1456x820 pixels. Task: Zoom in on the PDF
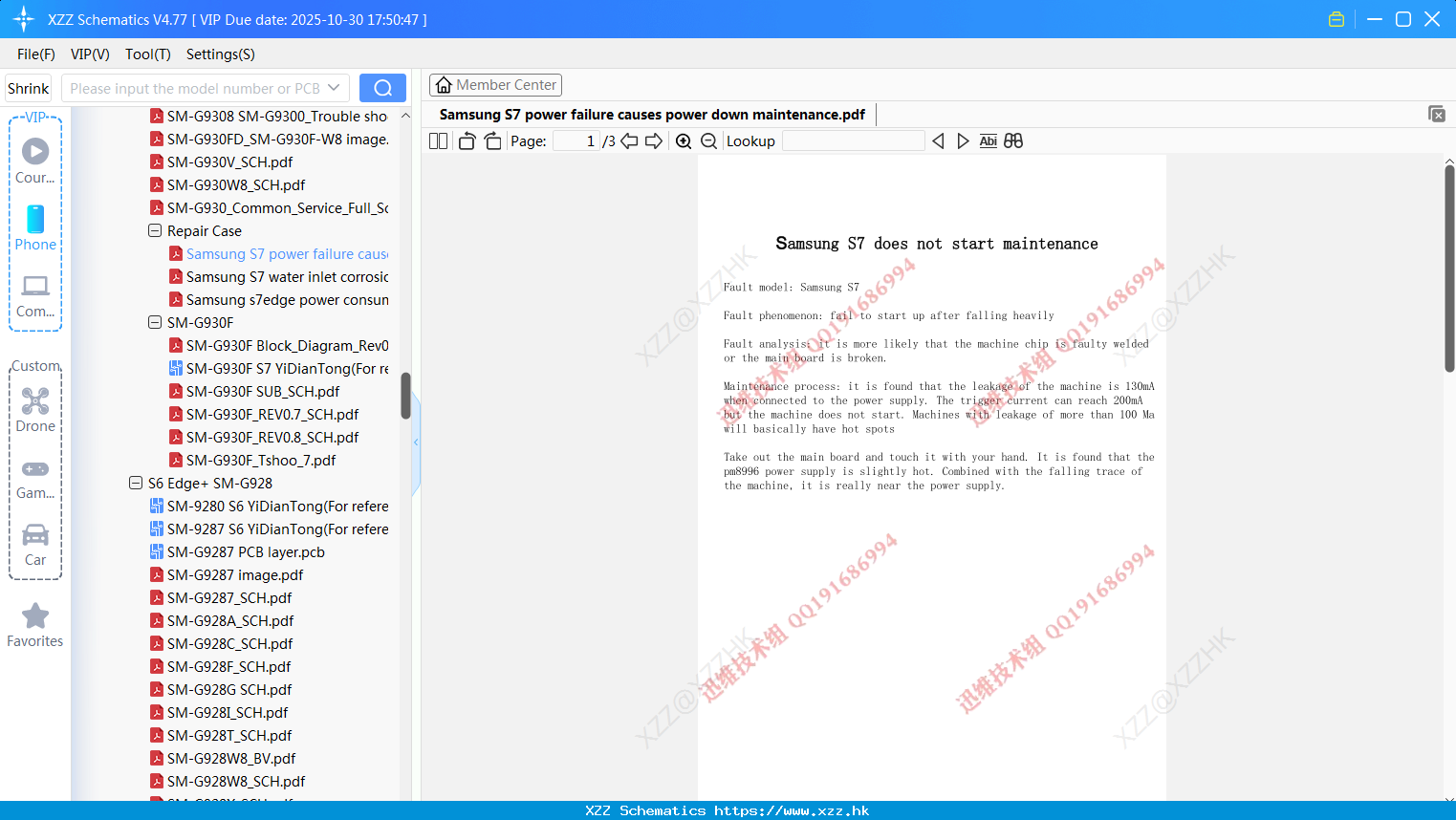coord(684,140)
